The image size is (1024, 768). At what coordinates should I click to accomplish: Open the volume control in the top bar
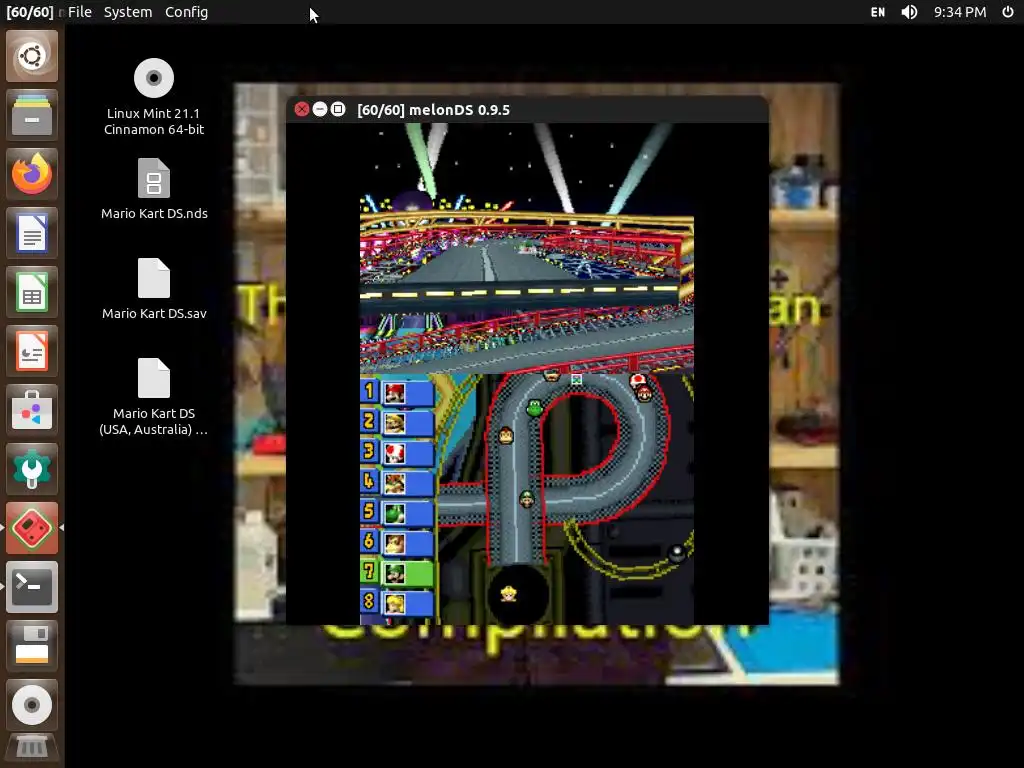[909, 12]
